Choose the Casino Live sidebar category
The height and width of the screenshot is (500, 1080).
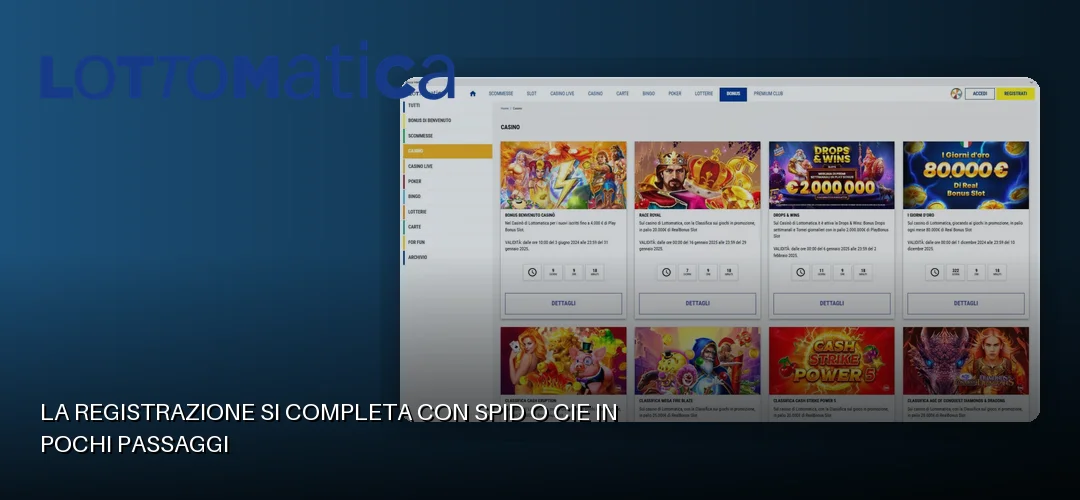(x=448, y=166)
